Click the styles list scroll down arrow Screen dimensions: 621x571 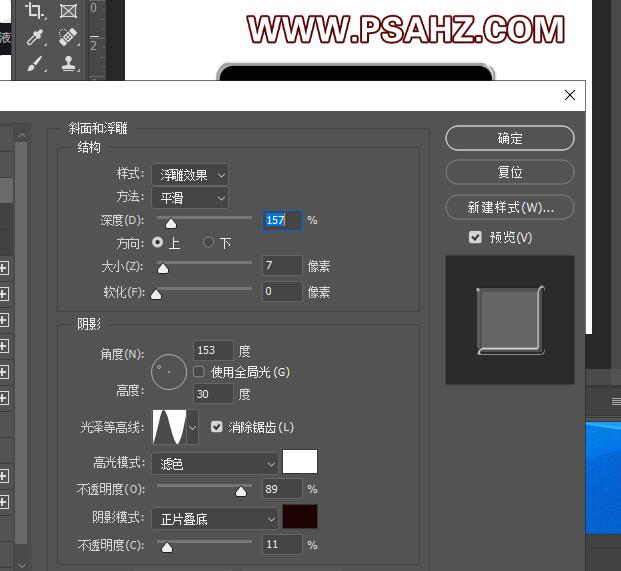(x=21, y=565)
